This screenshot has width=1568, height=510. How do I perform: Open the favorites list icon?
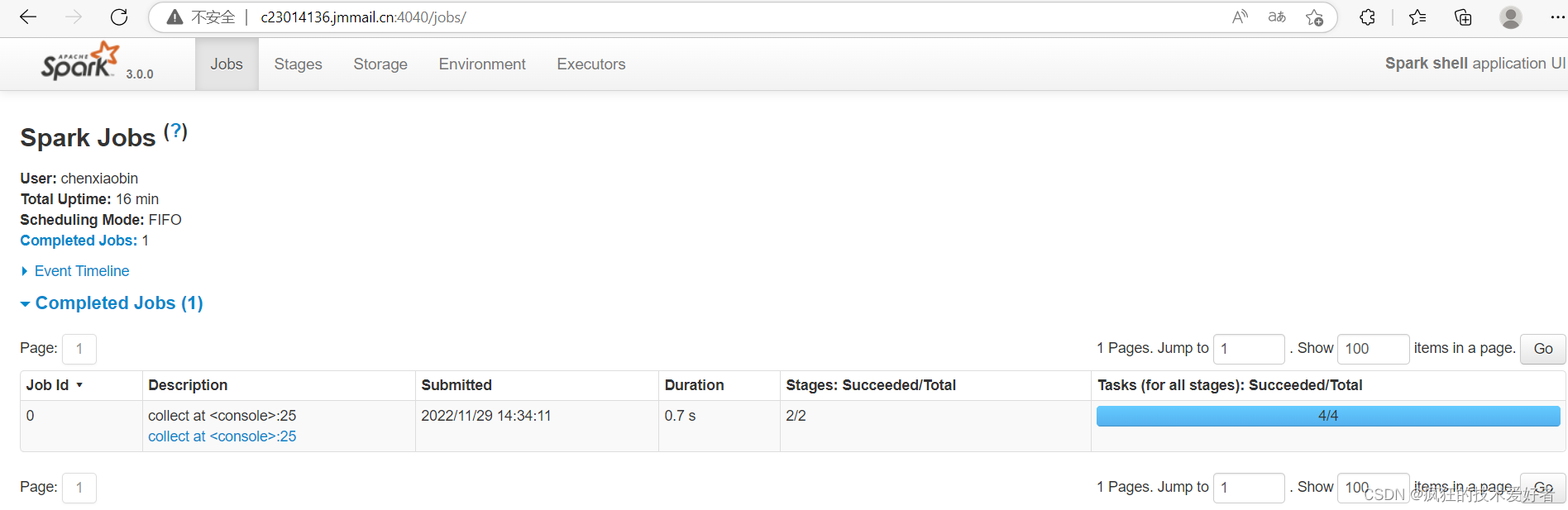1417,17
